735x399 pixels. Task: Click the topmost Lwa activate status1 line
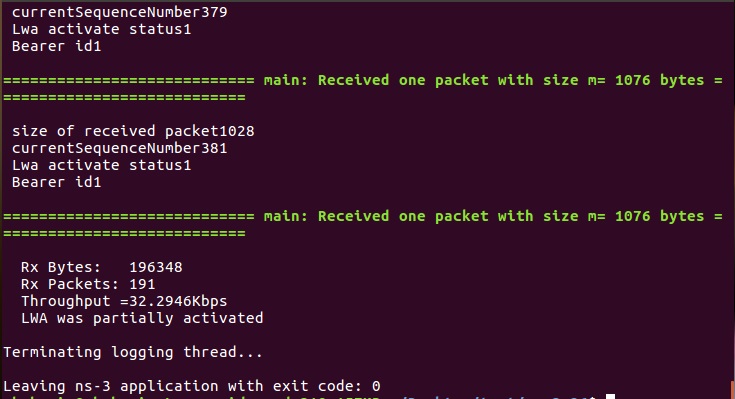click(101, 29)
